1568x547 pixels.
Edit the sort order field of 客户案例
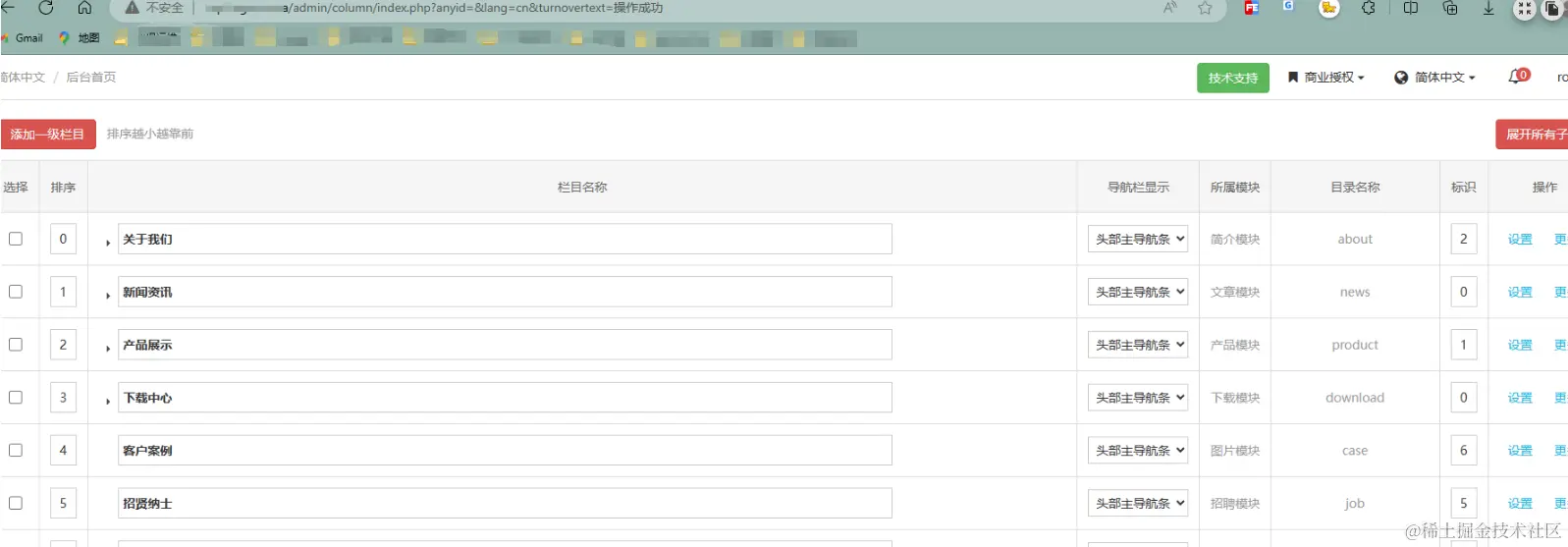[63, 450]
